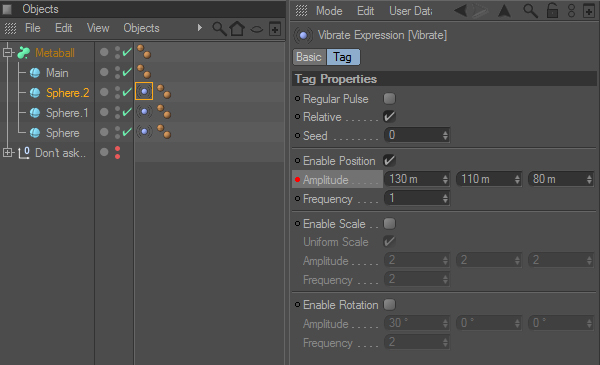This screenshot has height=365, width=600.
Task: Check the Enable Rotation checkbox
Action: (390, 305)
